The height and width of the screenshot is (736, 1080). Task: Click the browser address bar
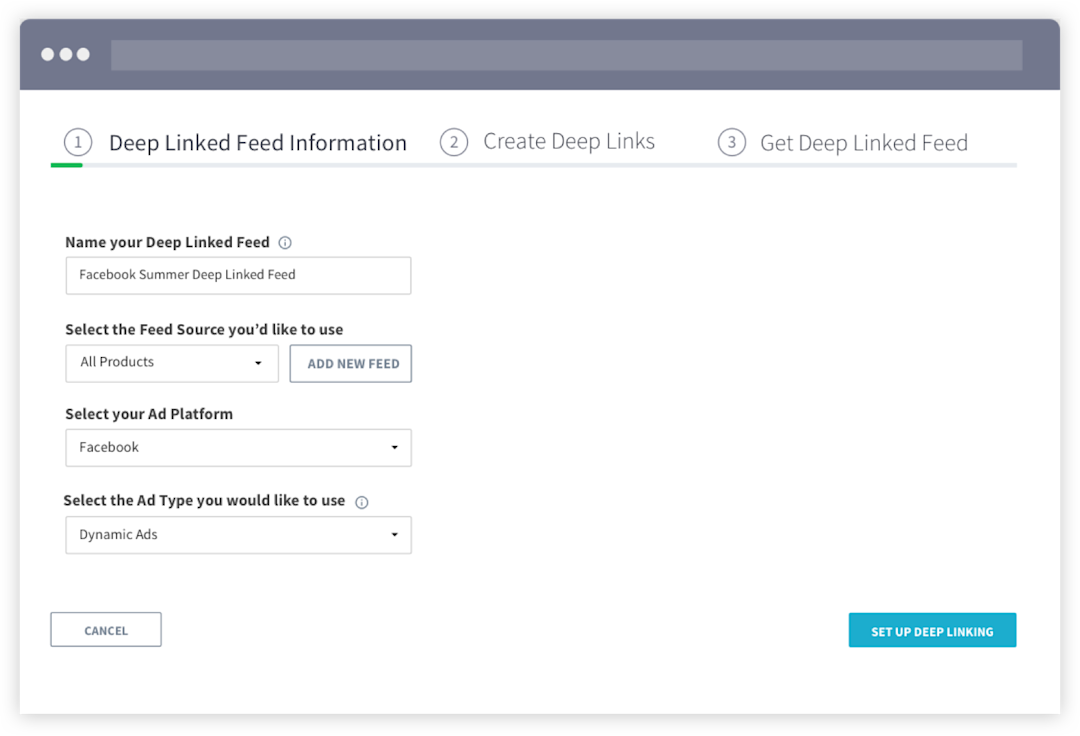[x=566, y=55]
